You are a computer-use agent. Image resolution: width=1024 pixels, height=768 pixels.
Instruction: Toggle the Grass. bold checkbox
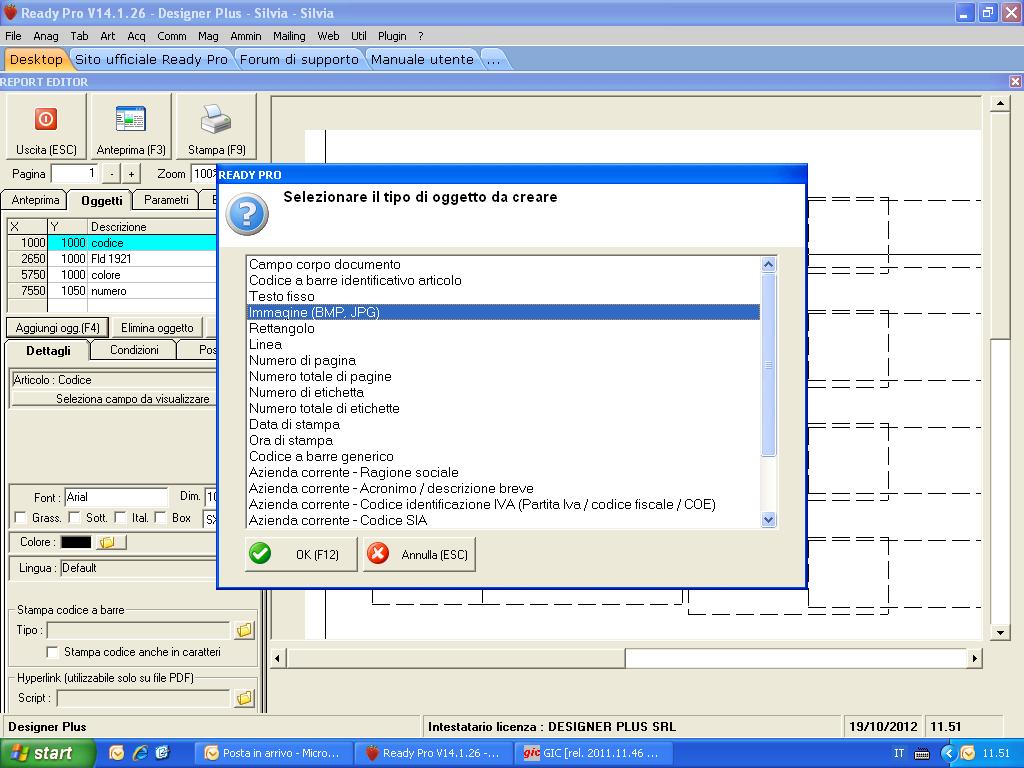(20, 518)
